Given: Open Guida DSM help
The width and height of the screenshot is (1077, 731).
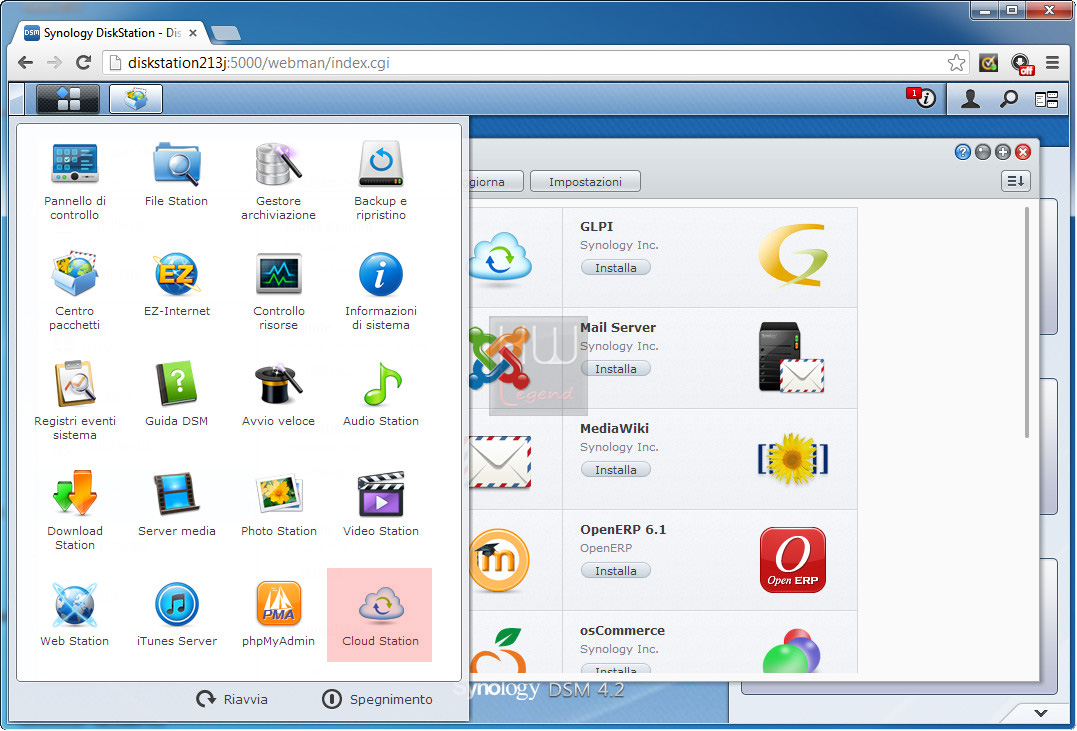Looking at the screenshot, I should [x=177, y=394].
